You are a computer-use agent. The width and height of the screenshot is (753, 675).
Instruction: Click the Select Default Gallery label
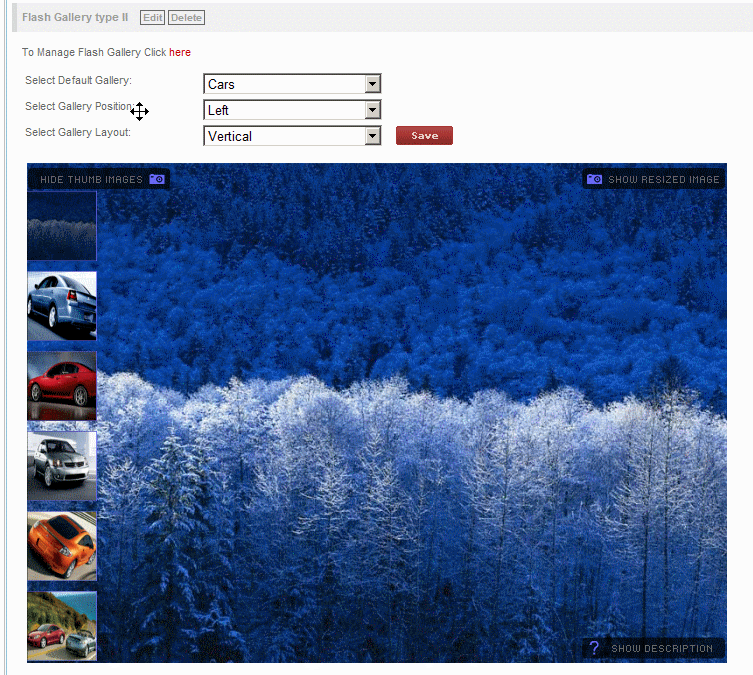tap(78, 80)
